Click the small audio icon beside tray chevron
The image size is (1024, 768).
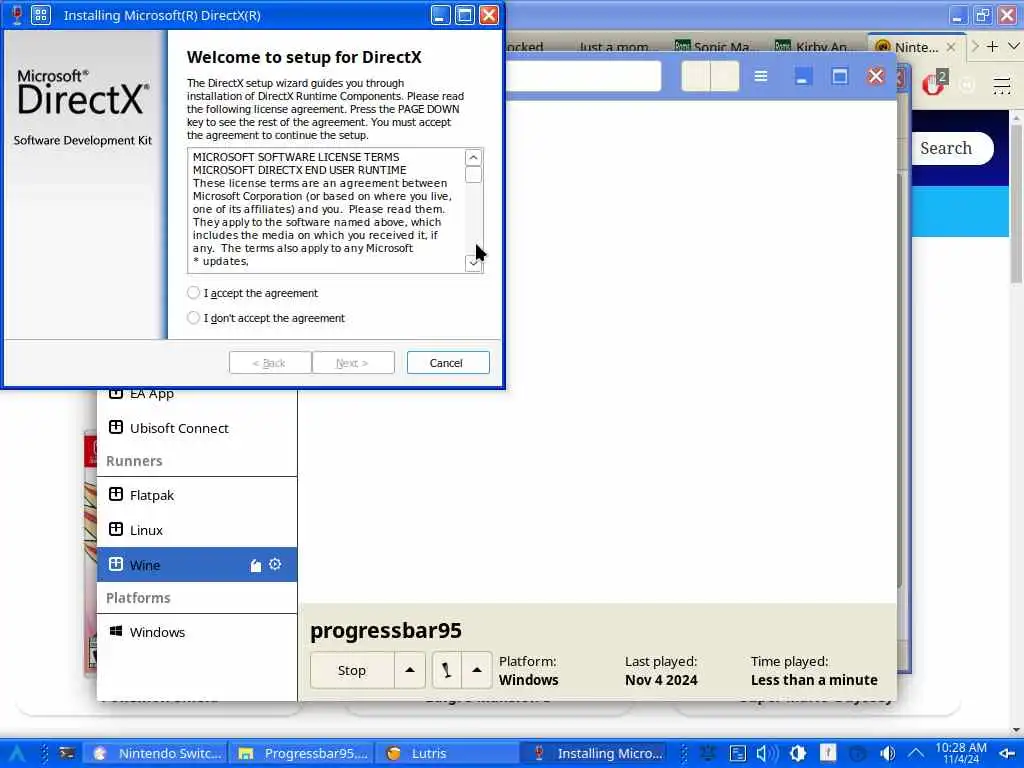tap(888, 754)
